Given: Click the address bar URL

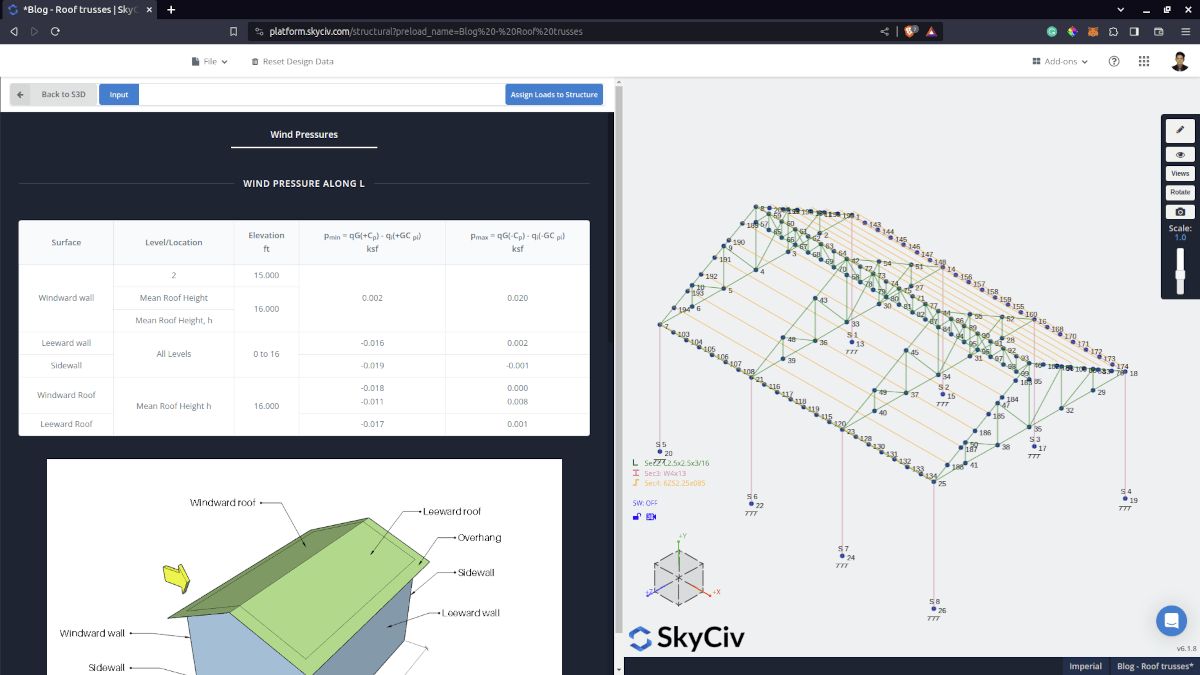Looking at the screenshot, I should pos(426,31).
